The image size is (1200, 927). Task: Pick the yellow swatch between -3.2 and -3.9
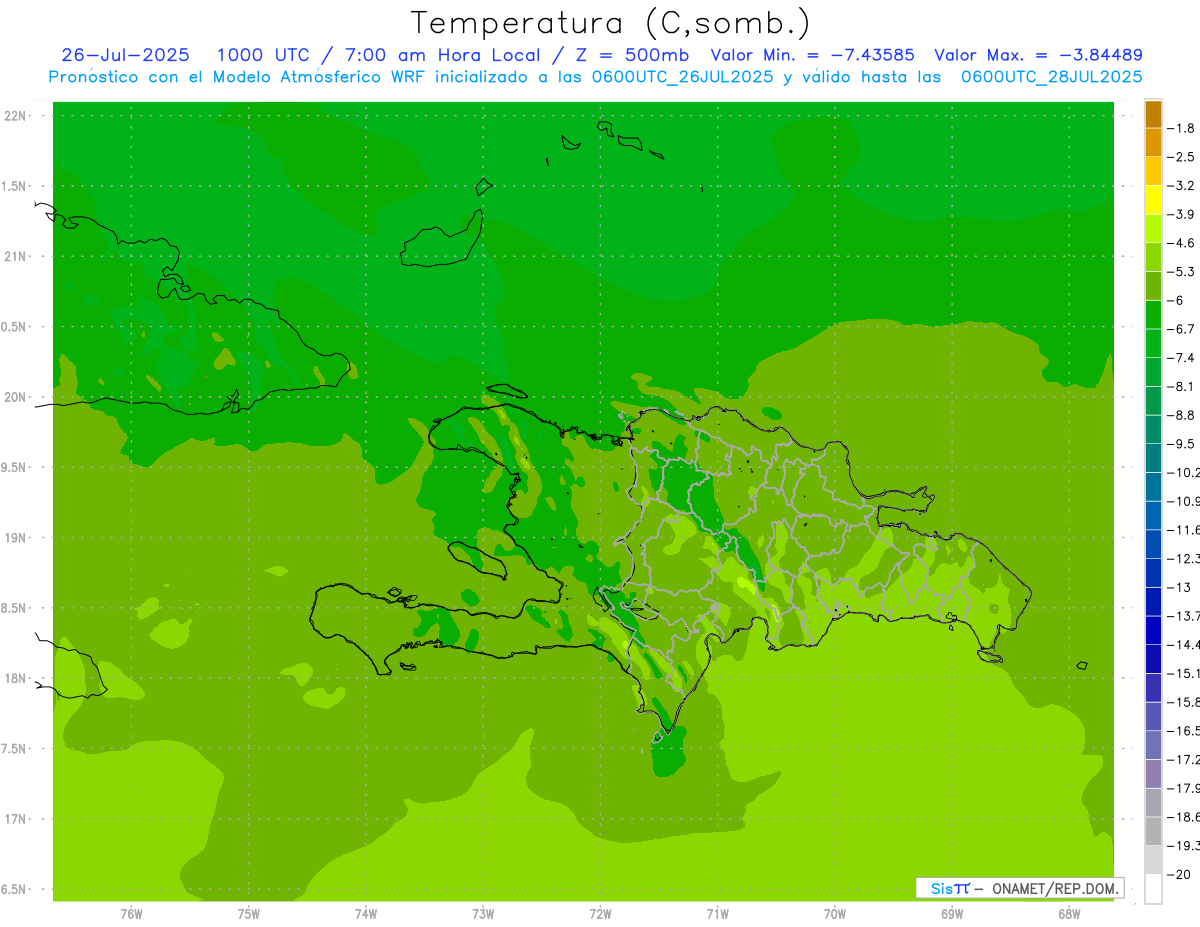[1153, 200]
